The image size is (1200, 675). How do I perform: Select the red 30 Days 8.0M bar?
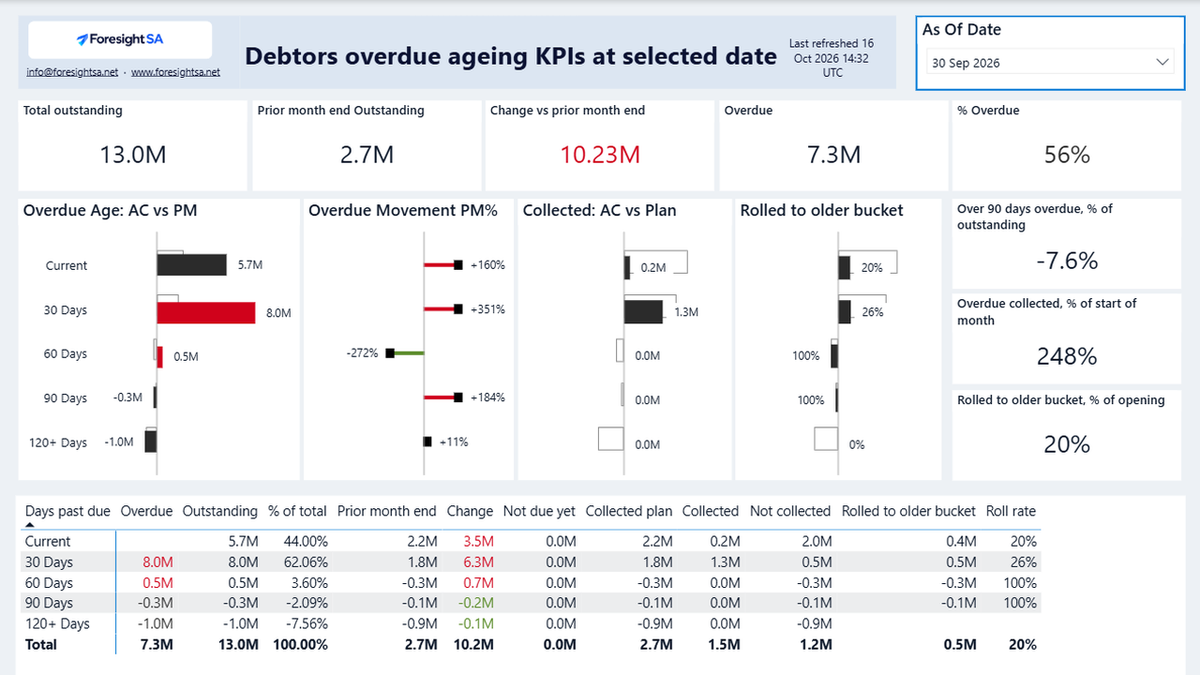[x=206, y=312]
